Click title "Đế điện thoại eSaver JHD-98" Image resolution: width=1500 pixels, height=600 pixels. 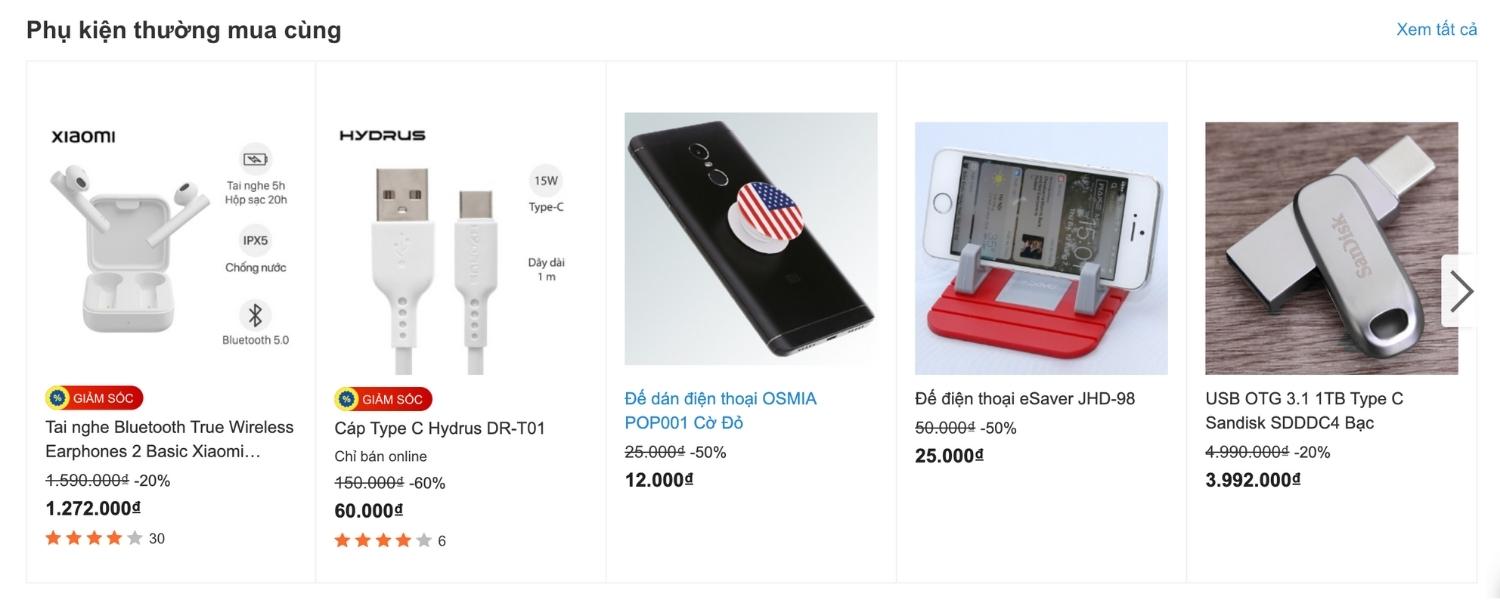[x=1025, y=398]
